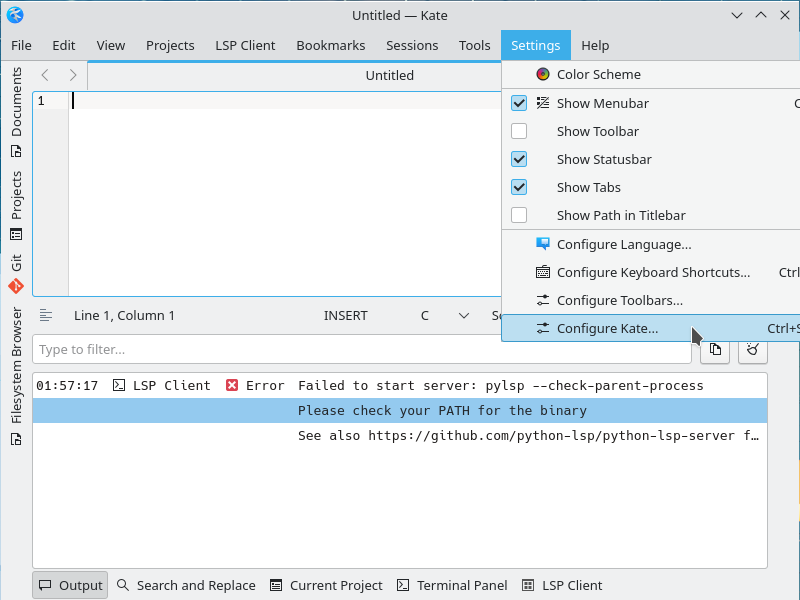Show the Search and Replace panel
This screenshot has width=800, height=600.
pyautogui.click(x=186, y=585)
